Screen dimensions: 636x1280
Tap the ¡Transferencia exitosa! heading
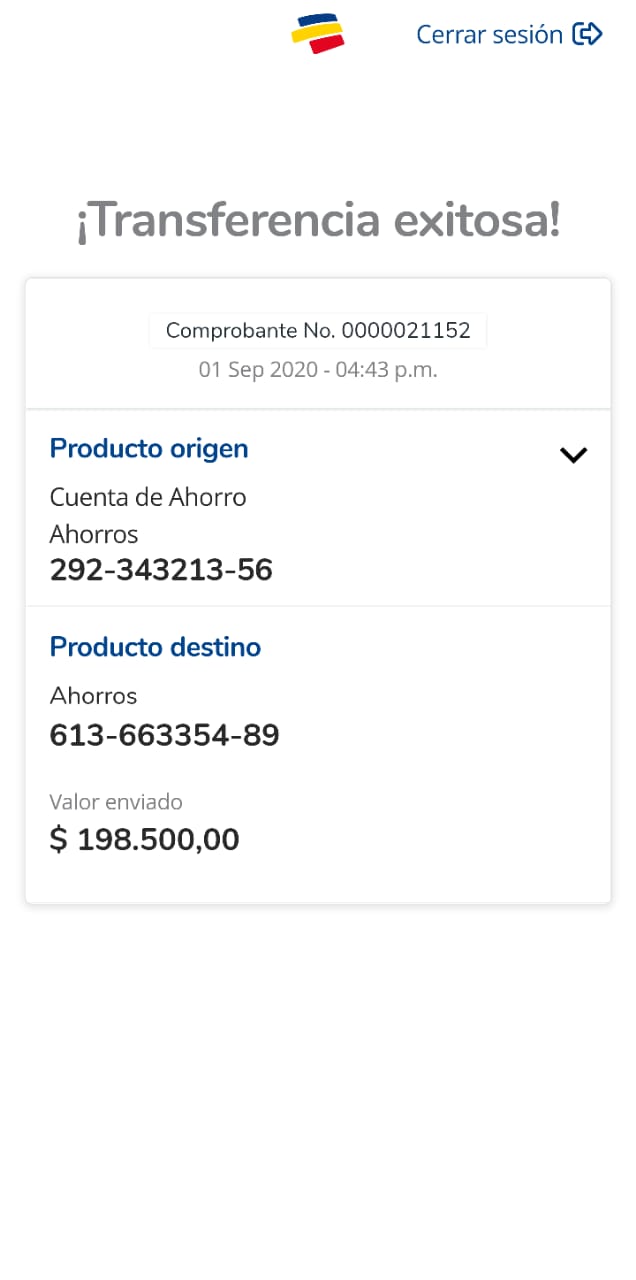point(318,221)
